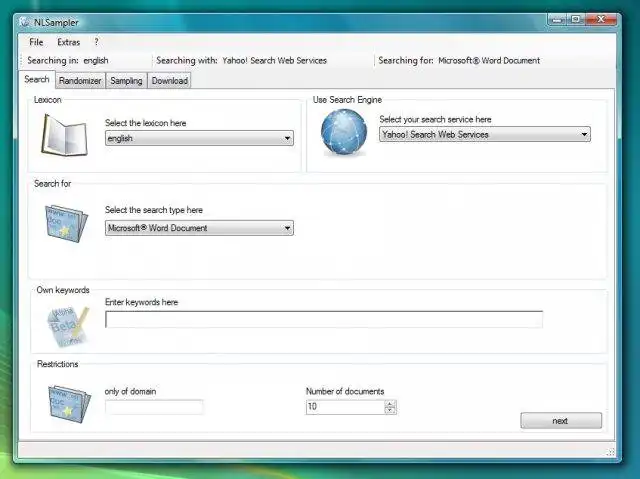Click the next button
This screenshot has width=640, height=479.
pyautogui.click(x=561, y=421)
